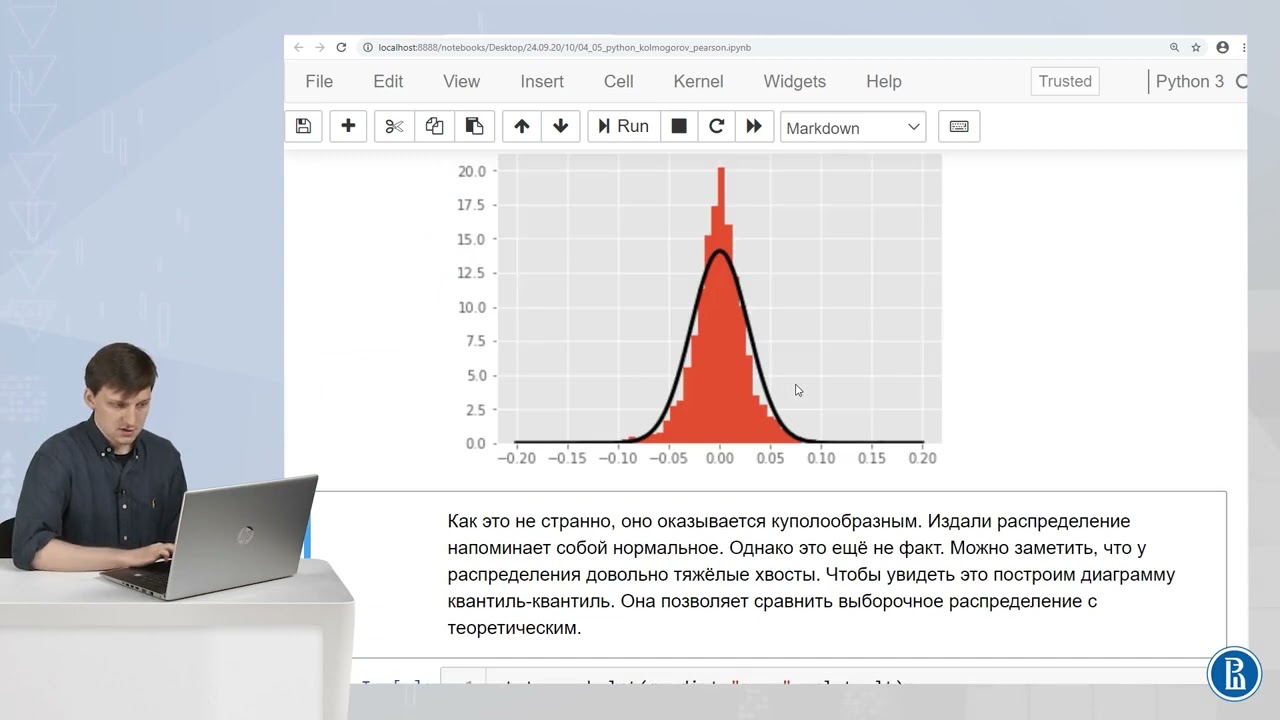
Task: Open the View menu
Action: 461,81
